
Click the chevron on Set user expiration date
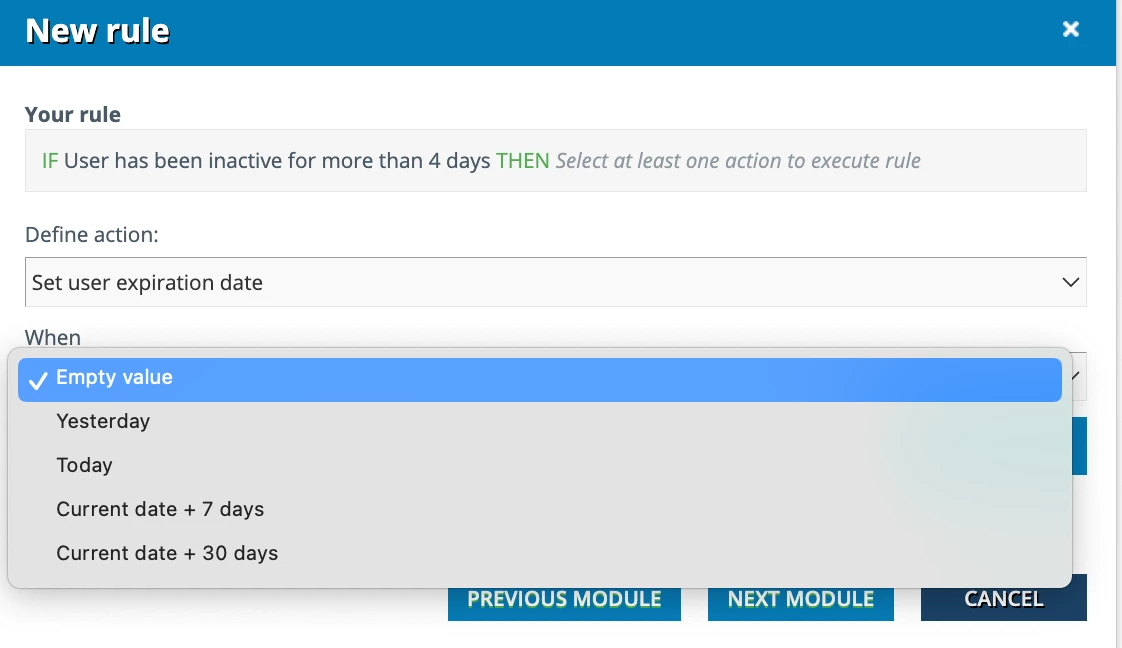point(1070,283)
